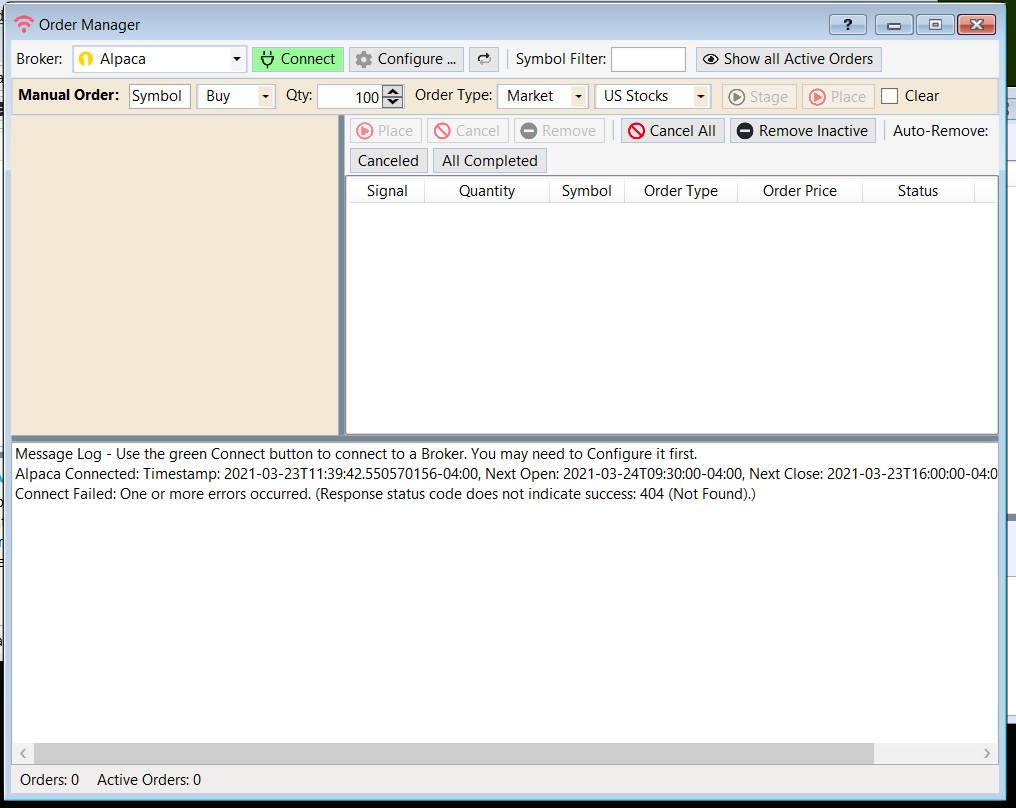The height and width of the screenshot is (808, 1016).
Task: Open the Alpaca broker dropdown
Action: [159, 59]
